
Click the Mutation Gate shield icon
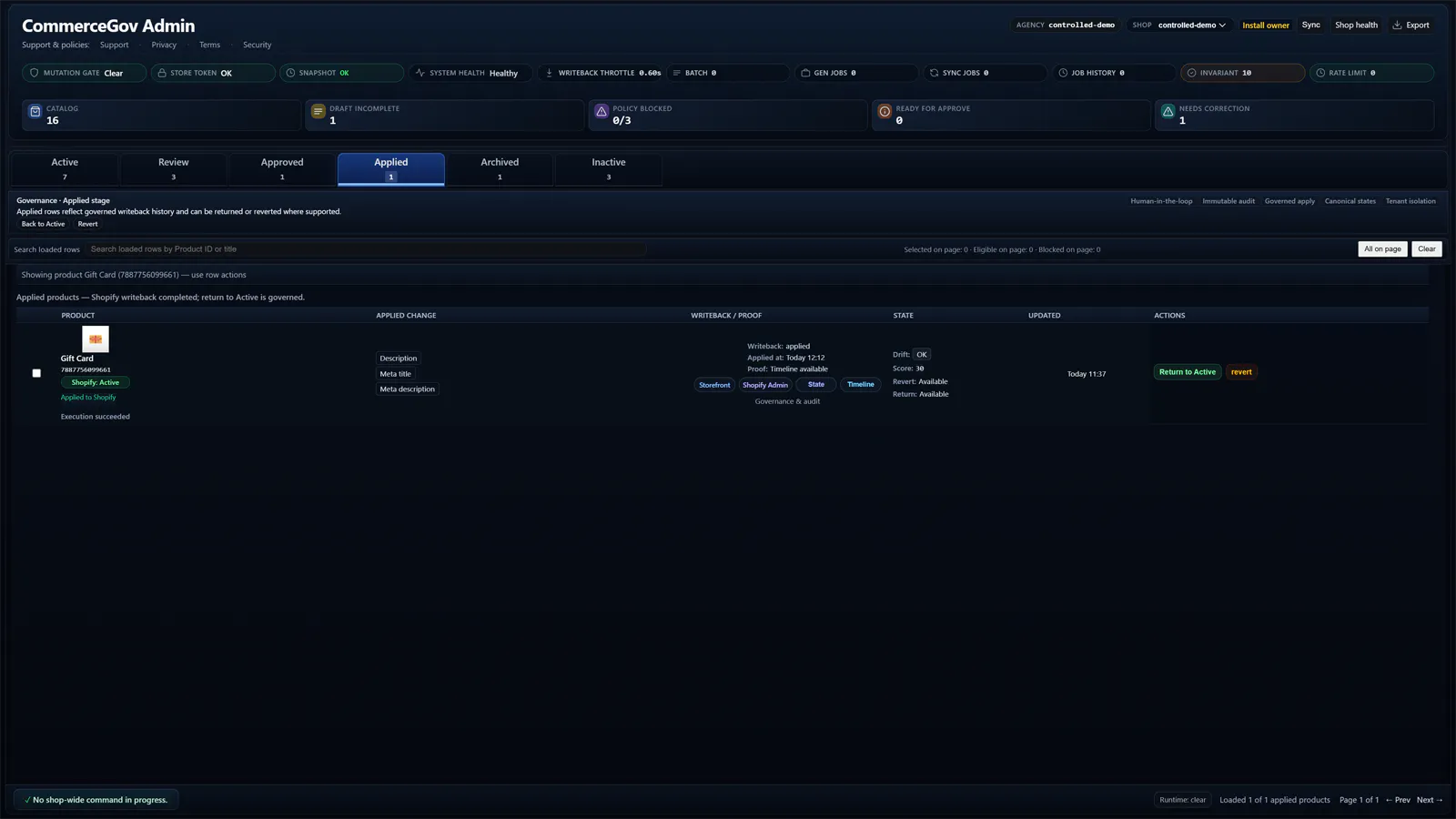coord(35,73)
